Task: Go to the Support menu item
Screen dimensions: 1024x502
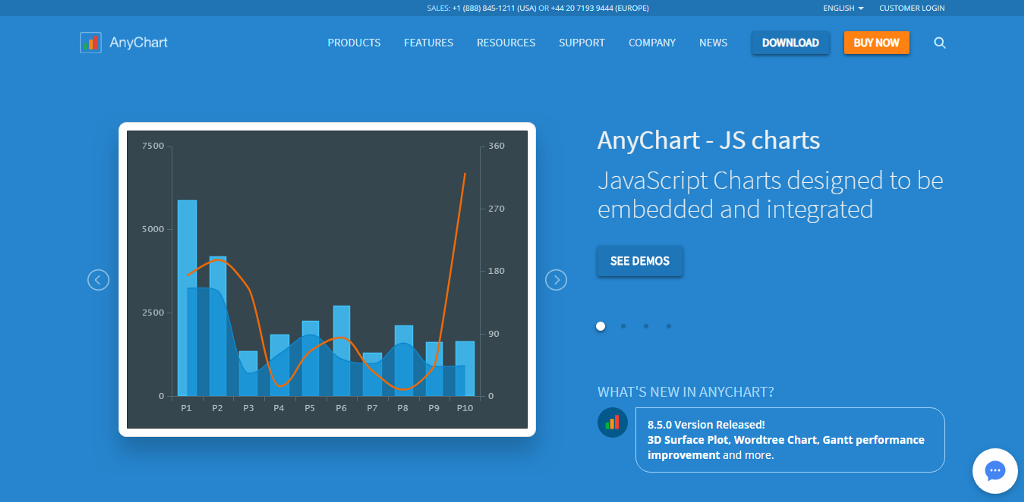Action: coord(581,43)
